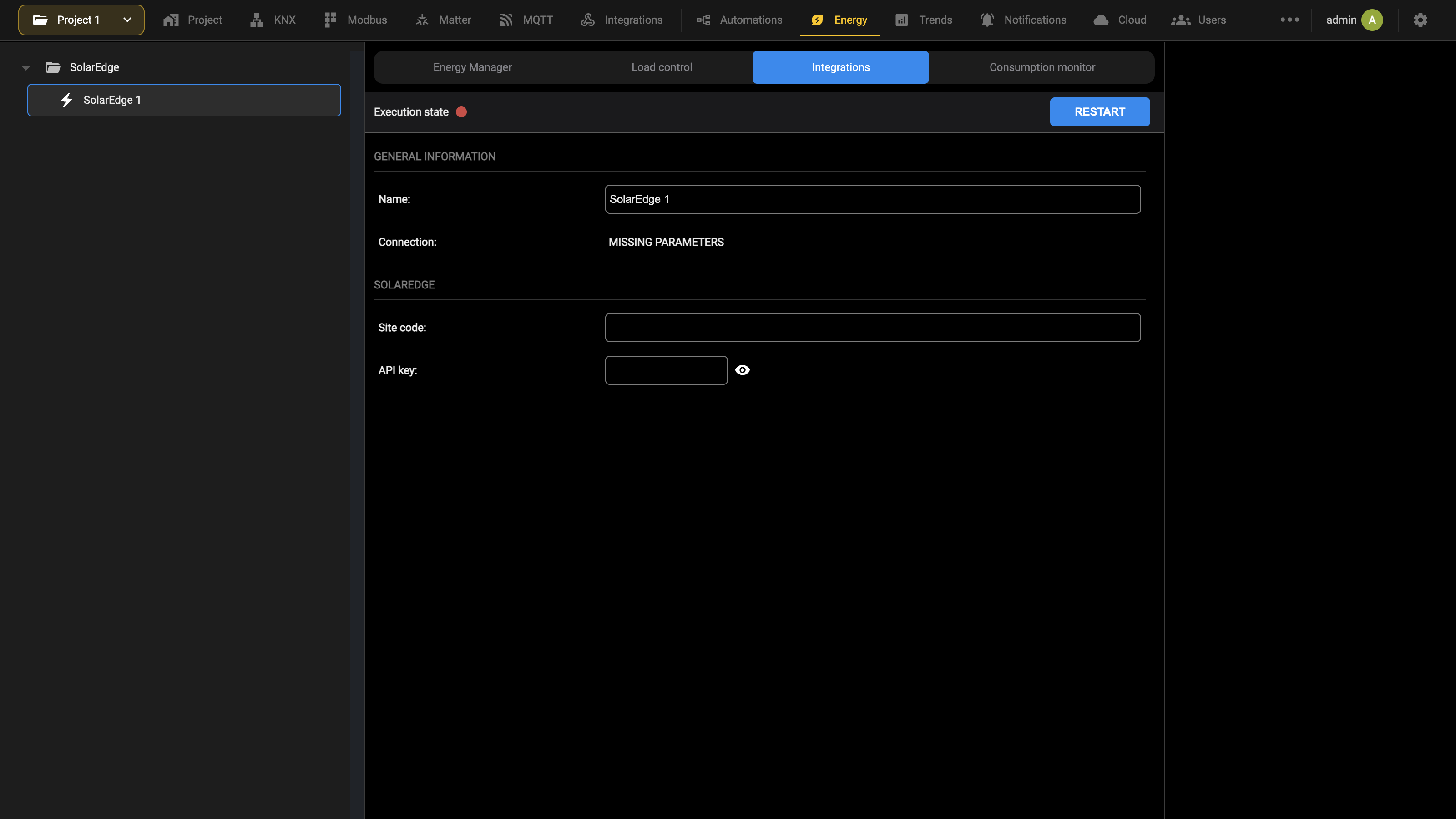Select the blue Integrations tab
This screenshot has width=1456, height=819.
(x=840, y=67)
